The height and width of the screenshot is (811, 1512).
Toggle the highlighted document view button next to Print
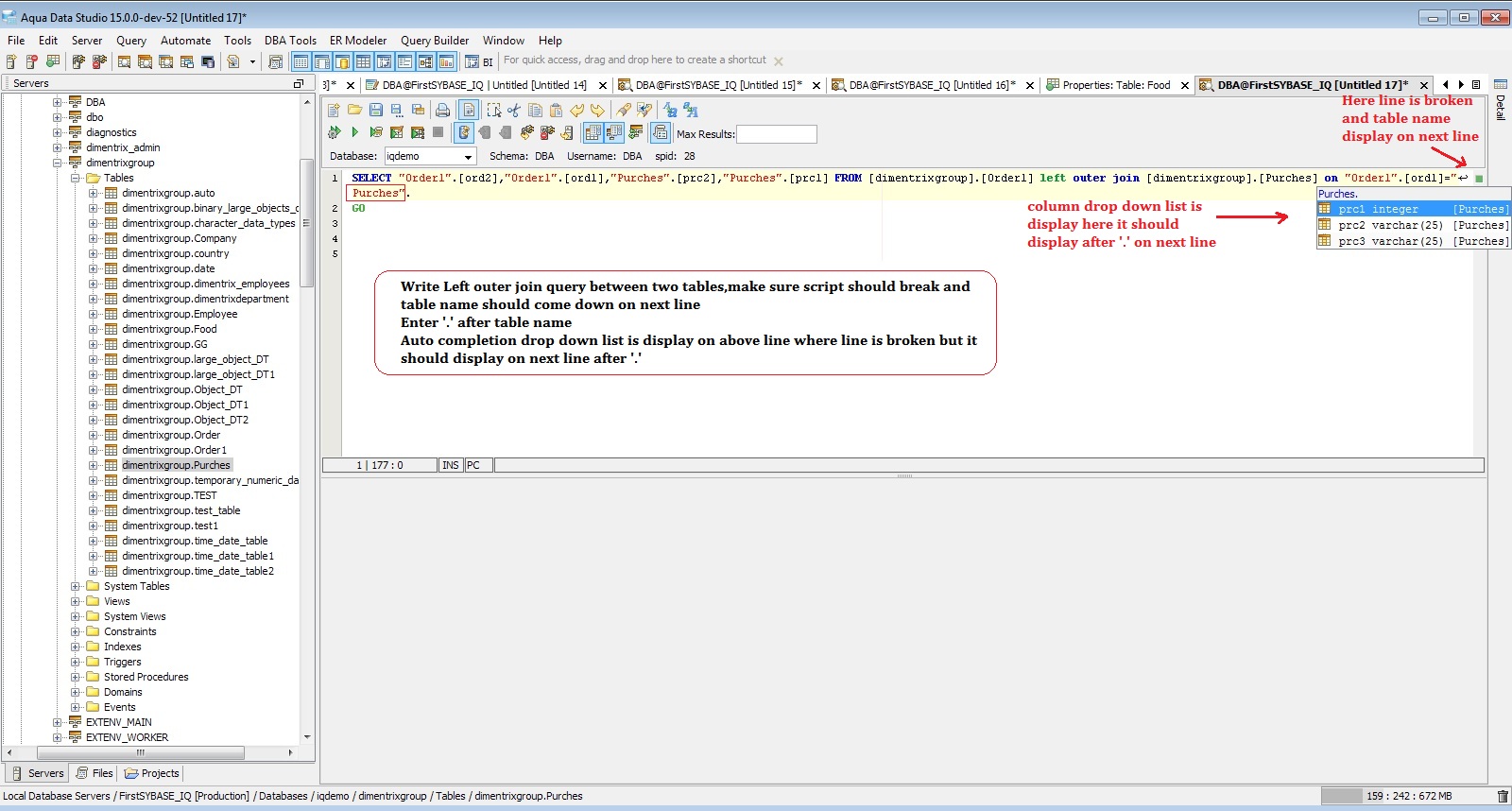point(469,110)
